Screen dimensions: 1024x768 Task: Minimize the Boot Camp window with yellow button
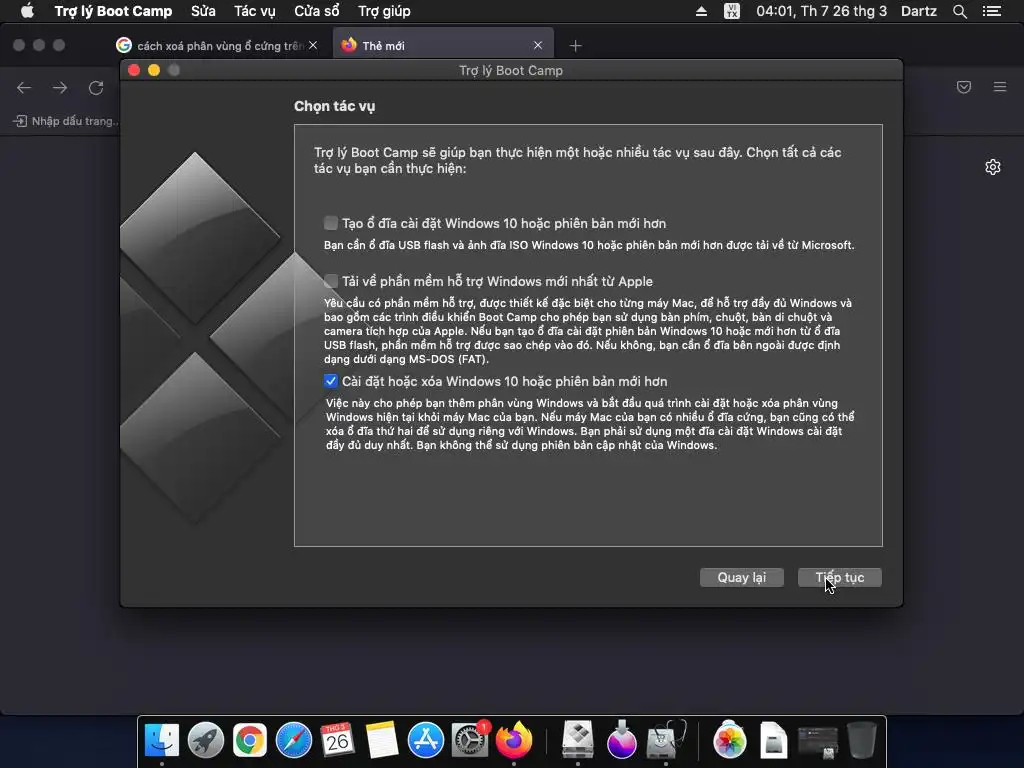click(154, 70)
